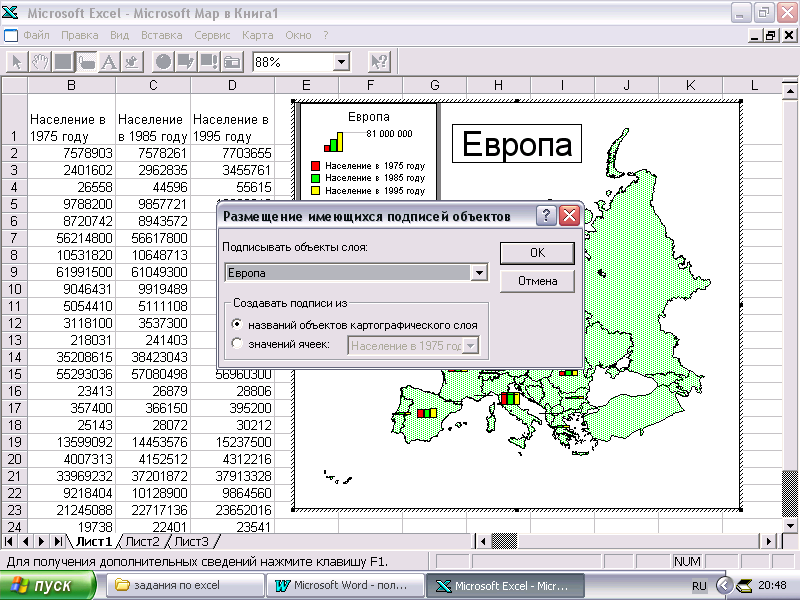Select the arrow pointer tool in toolbar
Image resolution: width=800 pixels, height=600 pixels.
[x=16, y=62]
